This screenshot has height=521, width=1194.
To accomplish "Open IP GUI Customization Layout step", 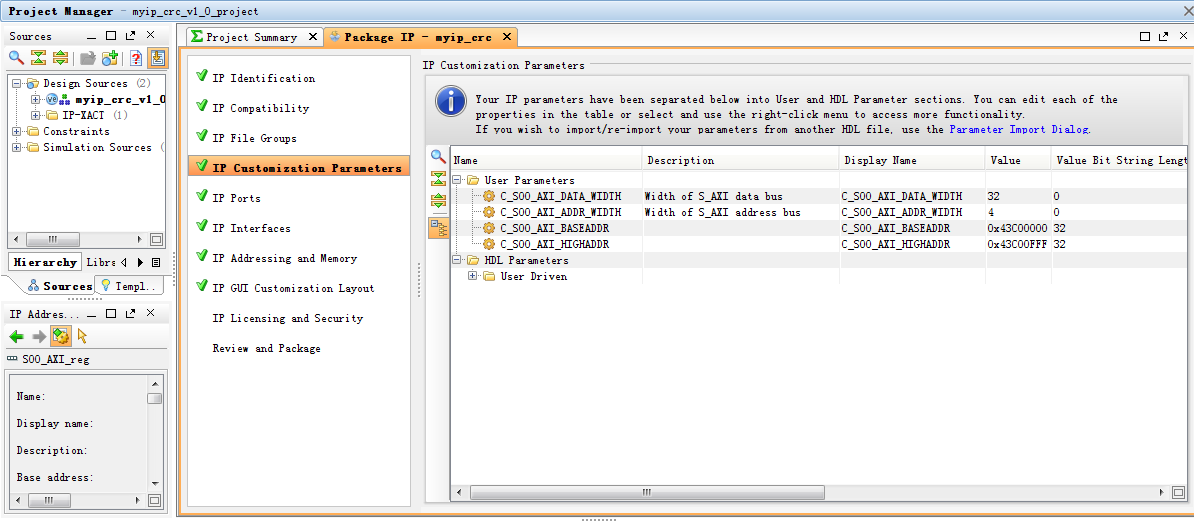I will coord(293,289).
